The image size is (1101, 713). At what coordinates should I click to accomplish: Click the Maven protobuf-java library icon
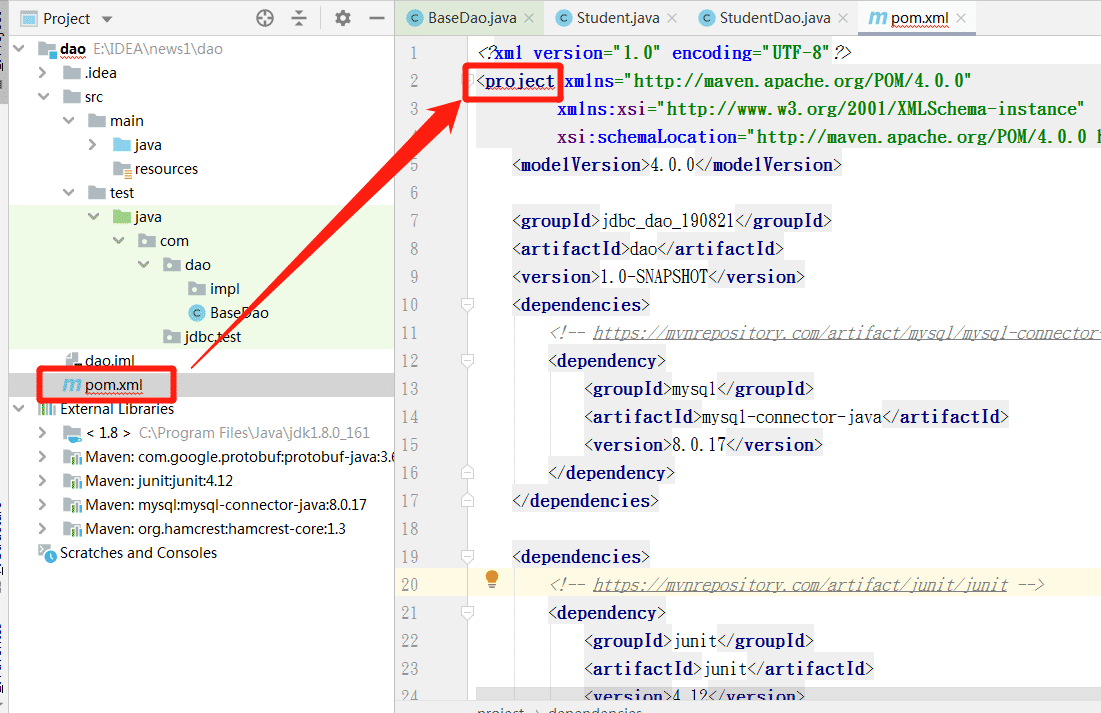click(x=72, y=457)
